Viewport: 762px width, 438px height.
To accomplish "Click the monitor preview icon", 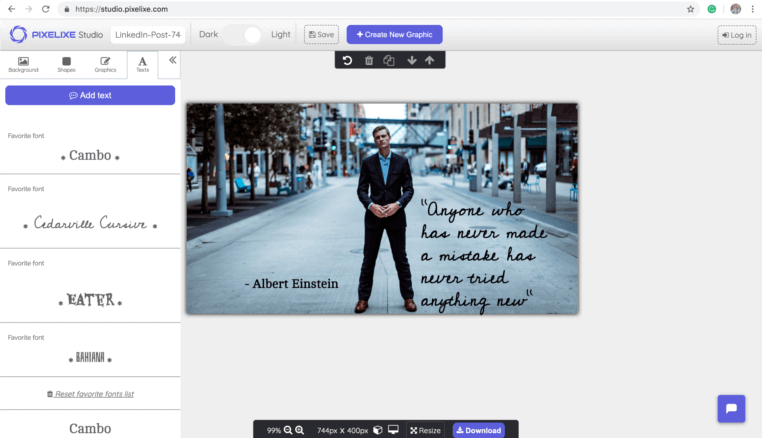I will click(393, 430).
